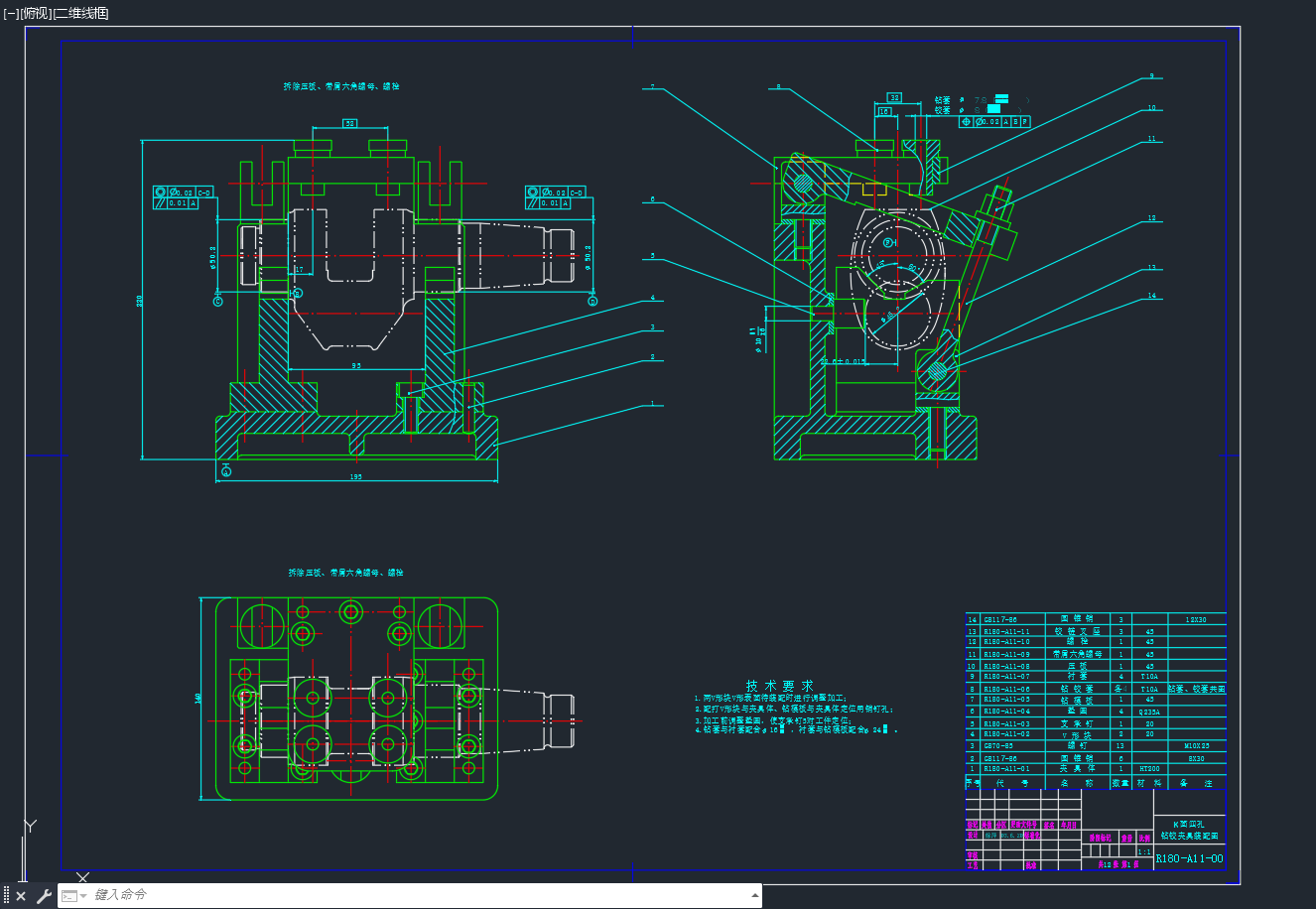Select parts list code R180-A11-09
Viewport: 1316px width, 909px height.
tap(1006, 655)
